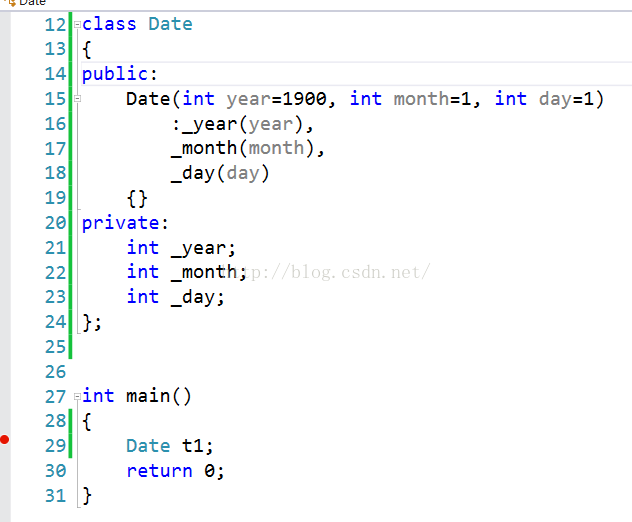This screenshot has width=632, height=522.
Task: Collapse the Date constructor block on line 15
Action: 77,99
